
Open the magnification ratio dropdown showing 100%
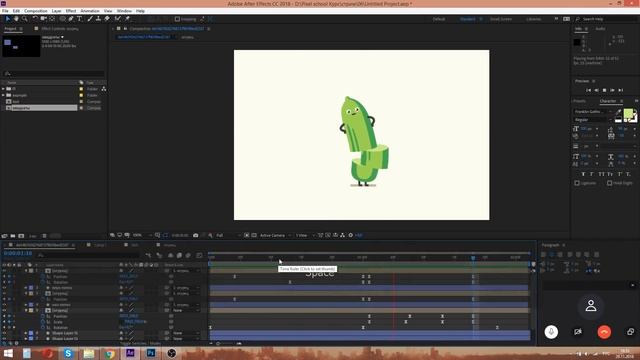142,235
